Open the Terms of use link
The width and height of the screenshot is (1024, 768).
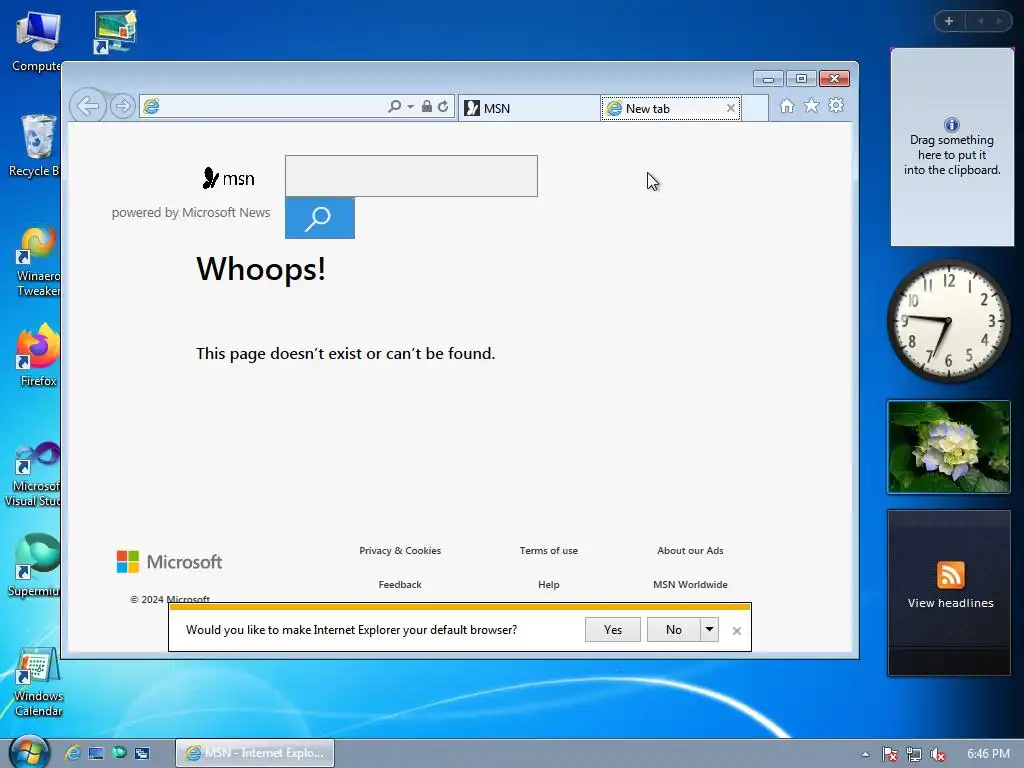[x=549, y=551]
